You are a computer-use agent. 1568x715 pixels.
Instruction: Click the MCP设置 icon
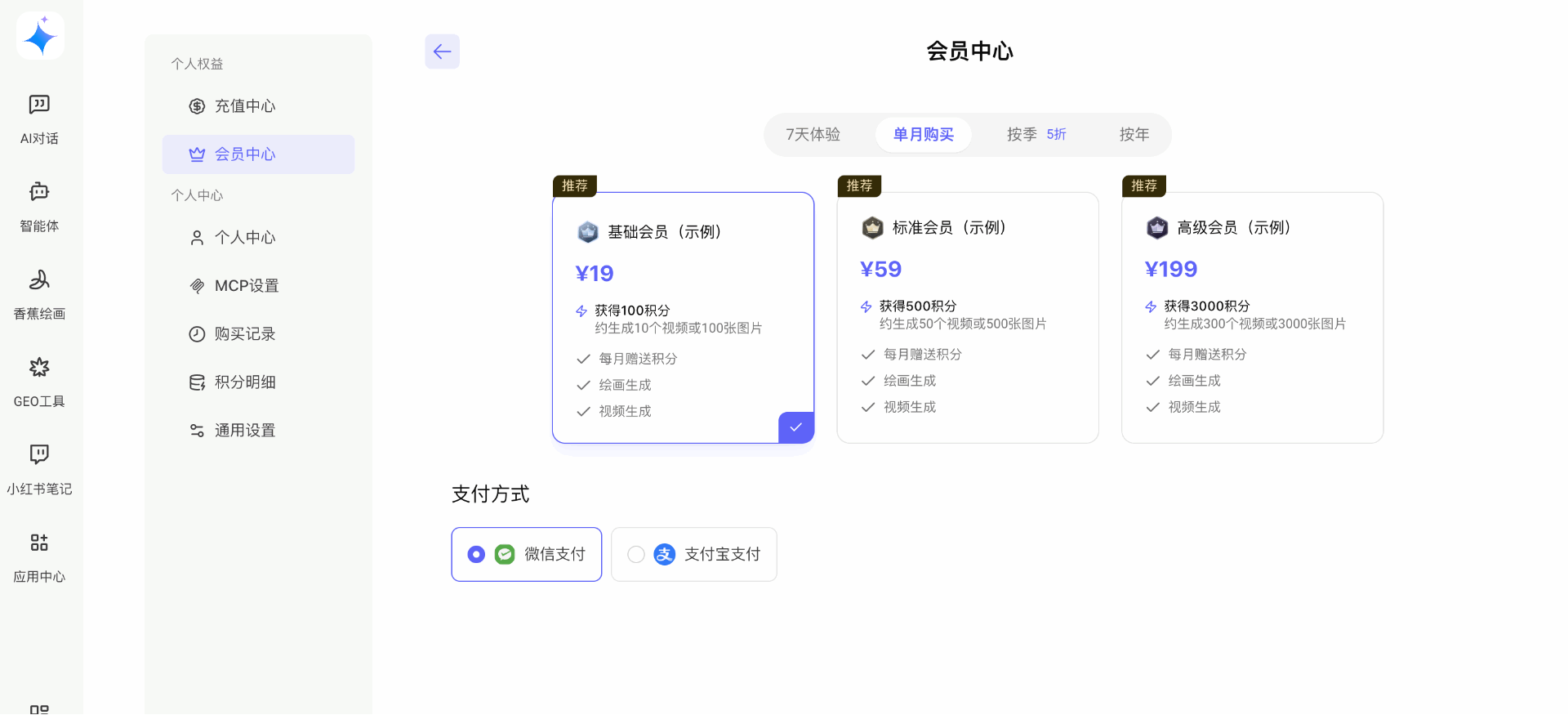coord(197,286)
